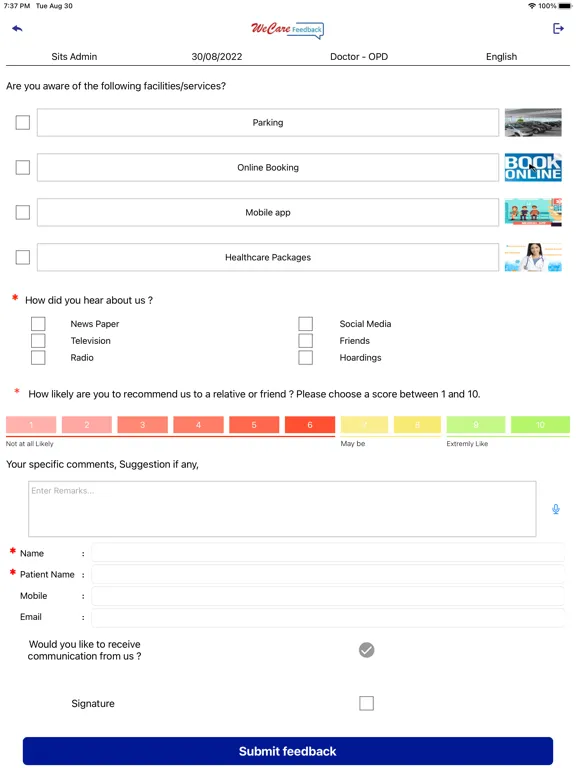The width and height of the screenshot is (576, 768).
Task: Enable the Signature checkbox
Action: 366,703
